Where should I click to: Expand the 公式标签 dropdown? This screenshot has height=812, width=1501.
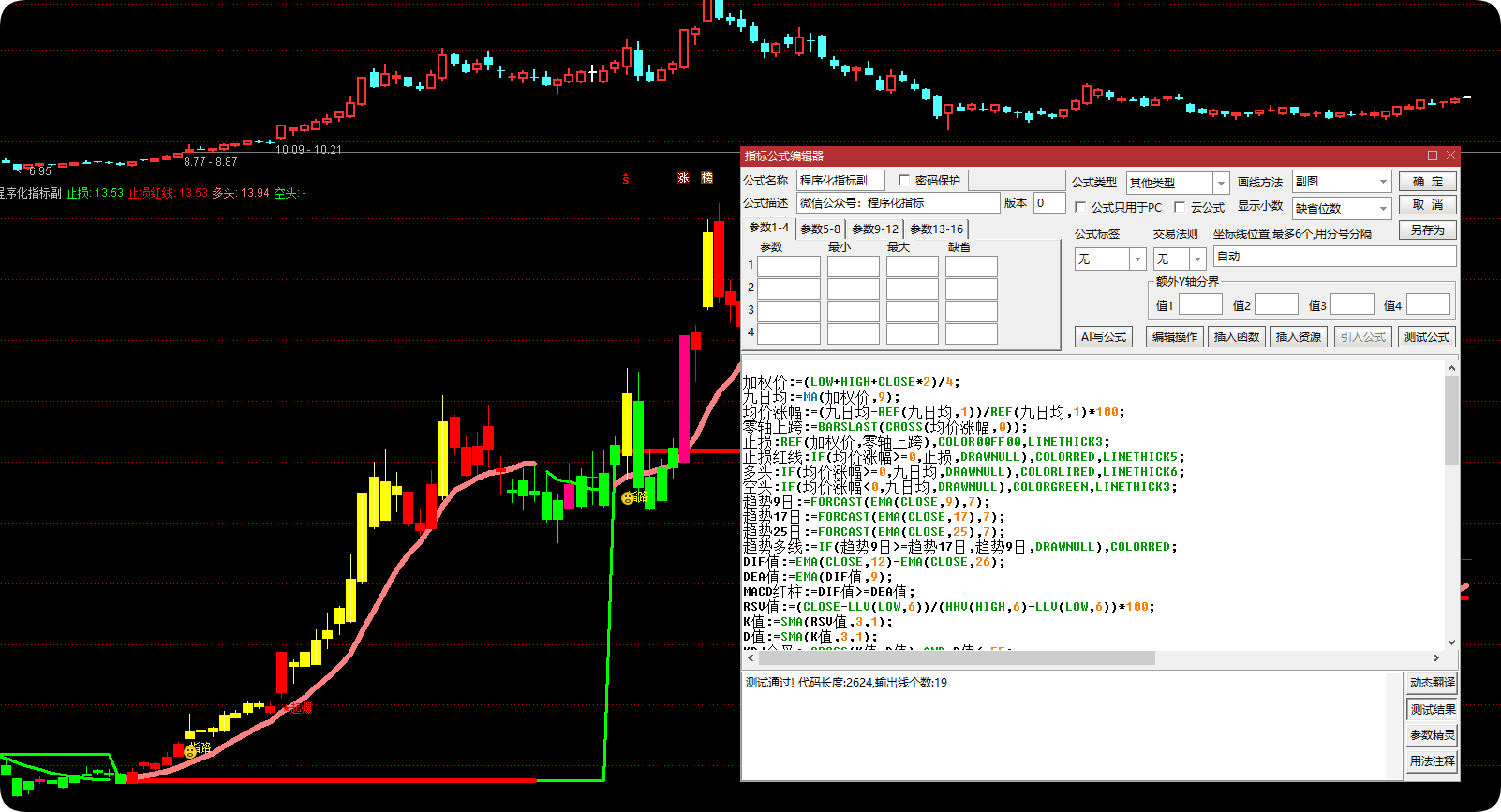(1138, 258)
